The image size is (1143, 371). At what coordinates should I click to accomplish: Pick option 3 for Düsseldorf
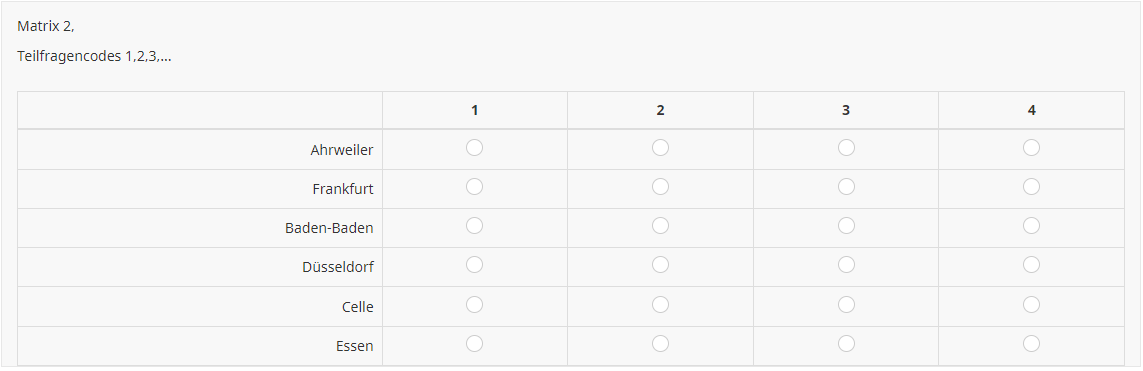pos(846,265)
